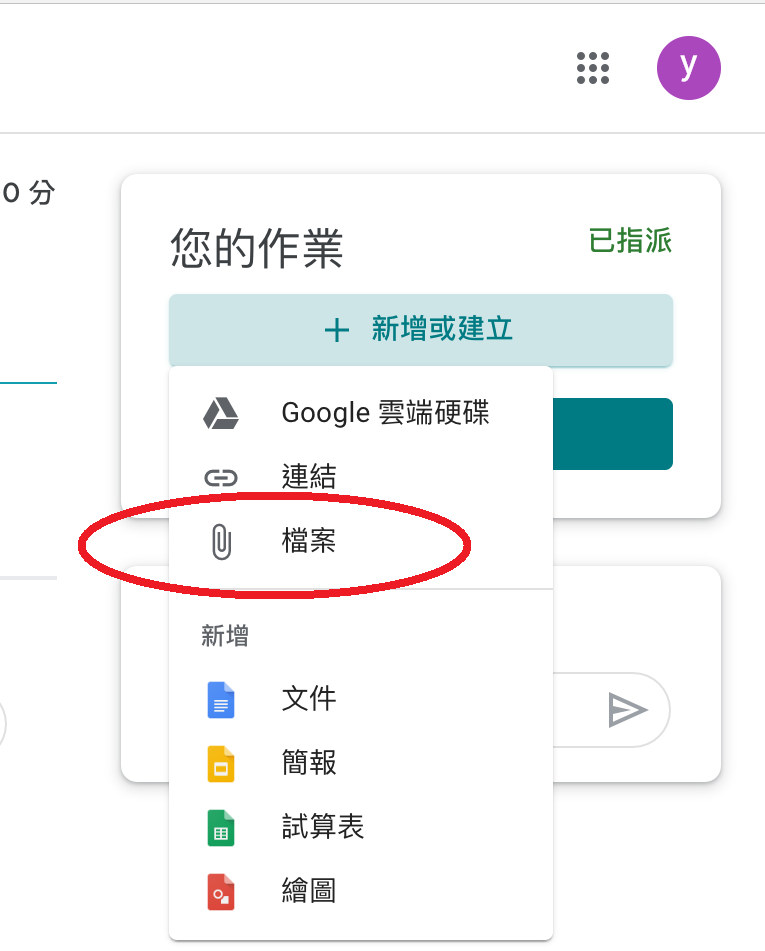Choose the '連結' menu option
This screenshot has height=951, width=765.
(361, 477)
